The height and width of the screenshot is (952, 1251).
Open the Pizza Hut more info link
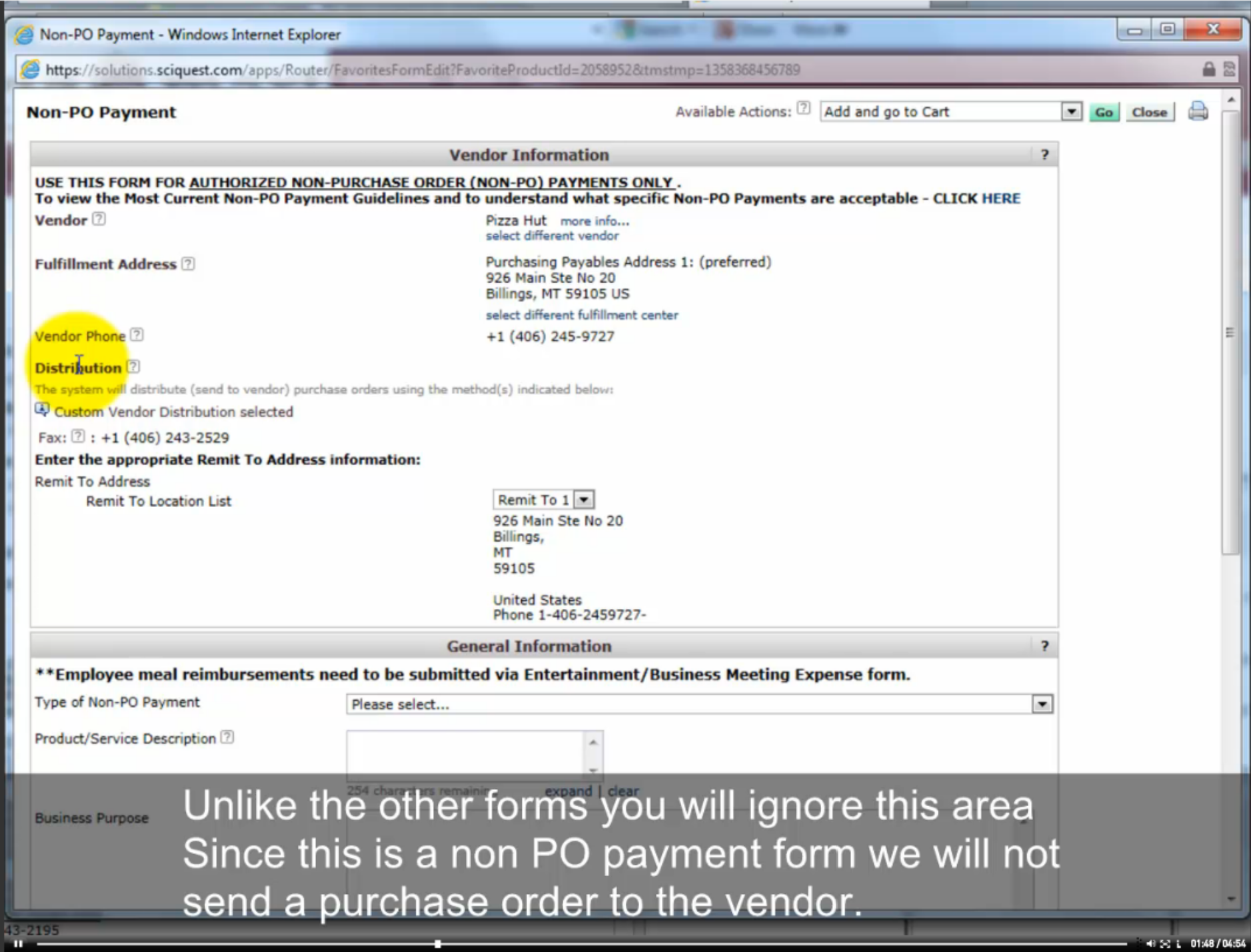(x=595, y=221)
